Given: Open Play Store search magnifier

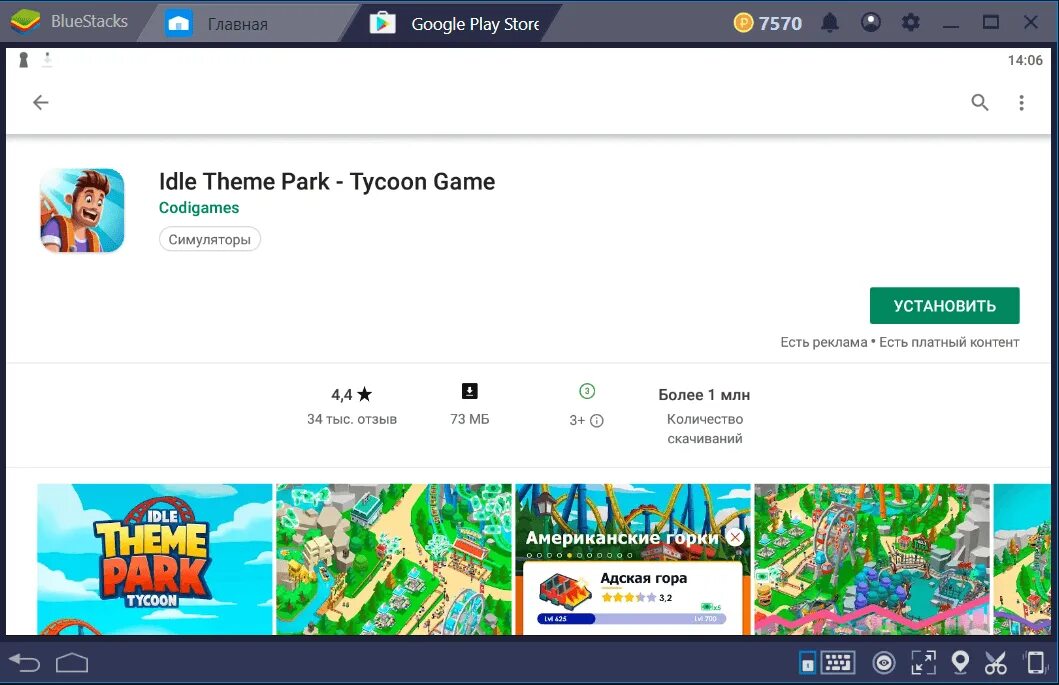Looking at the screenshot, I should pos(980,102).
